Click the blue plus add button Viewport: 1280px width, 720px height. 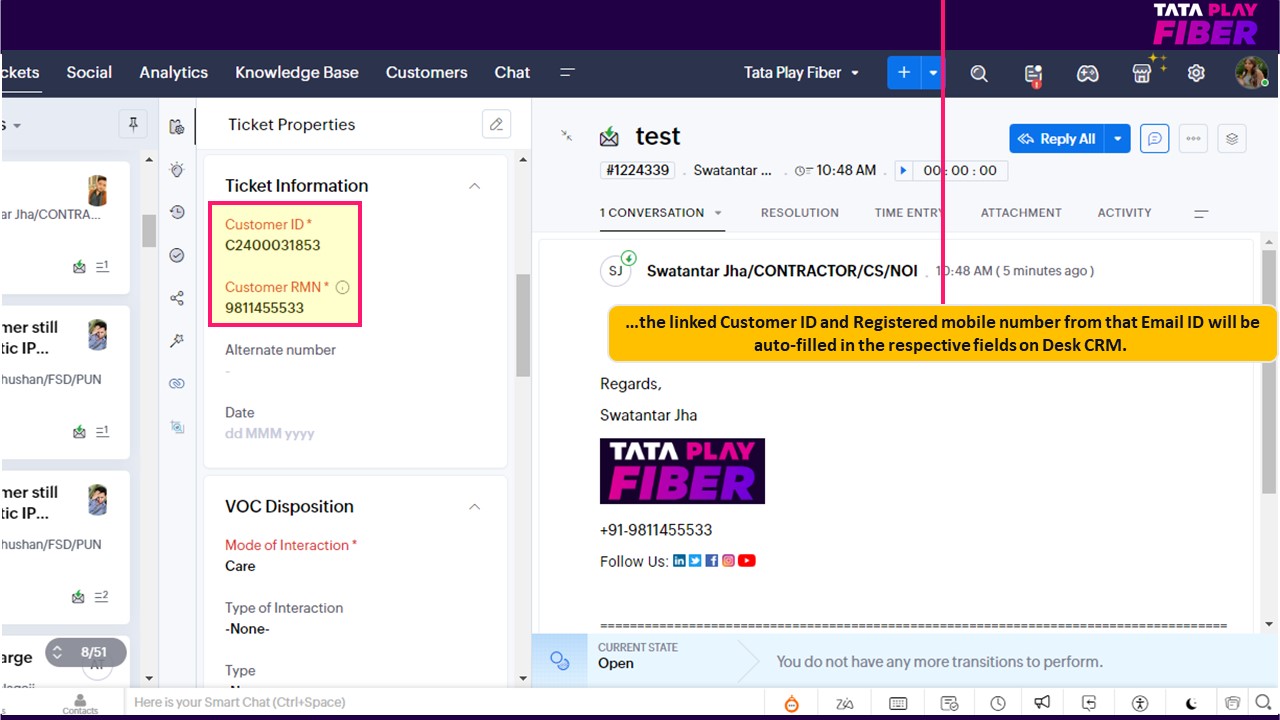point(904,73)
